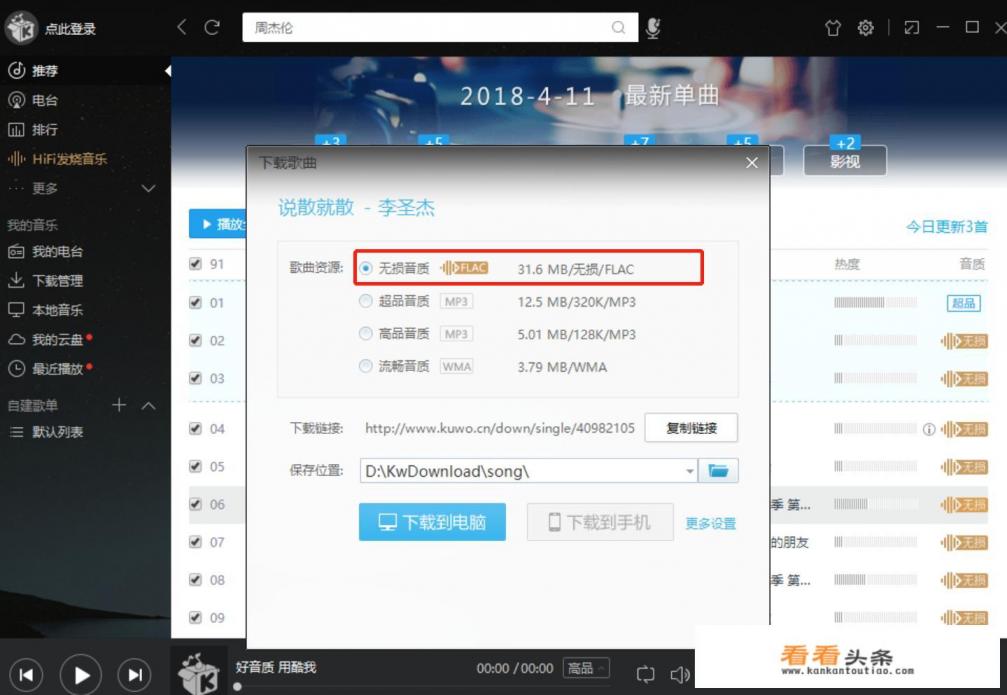
Task: Open settings gear icon in title bar
Action: tap(866, 28)
